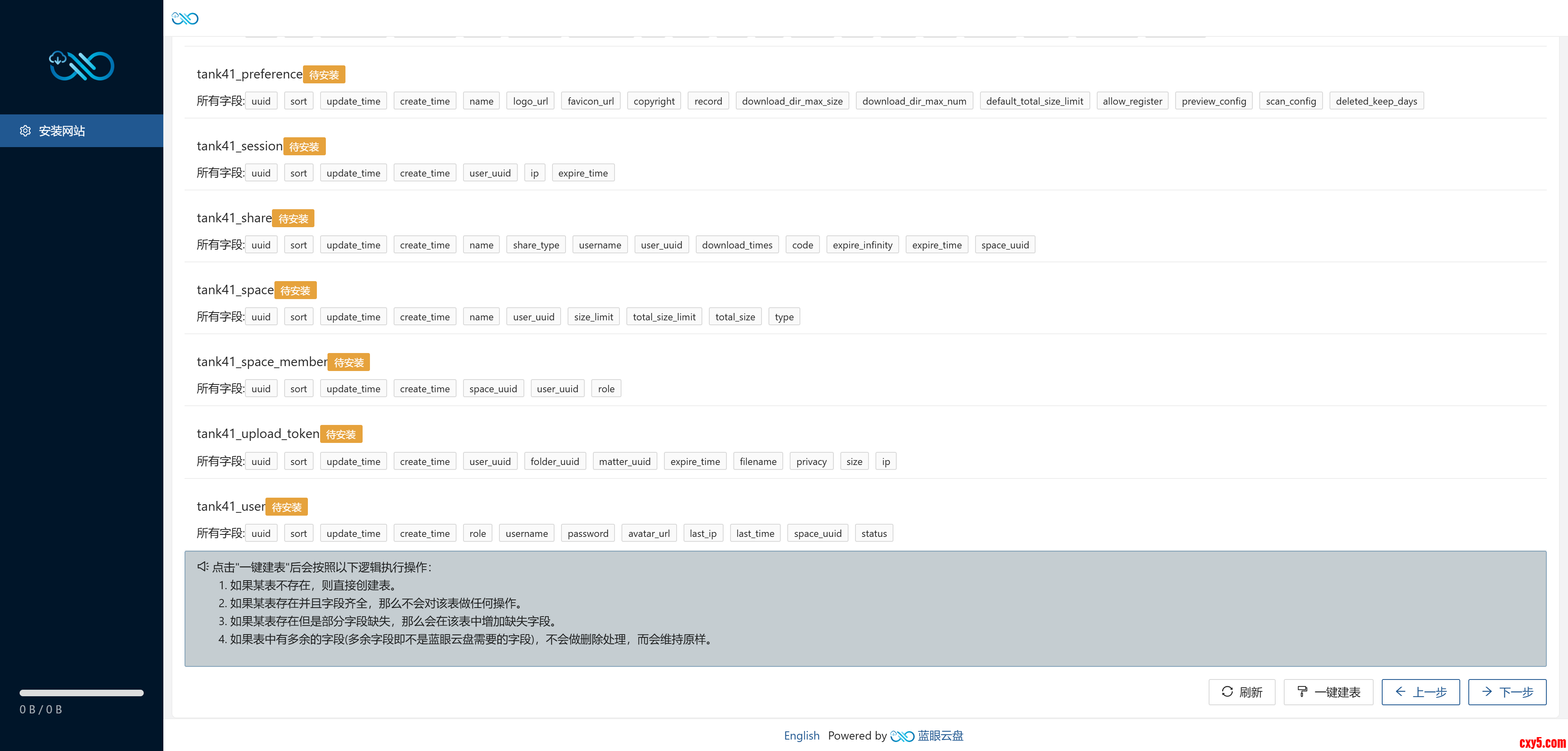Open the 蓝眼云盘 footer link
The width and height of the screenshot is (1568, 751).
click(940, 735)
